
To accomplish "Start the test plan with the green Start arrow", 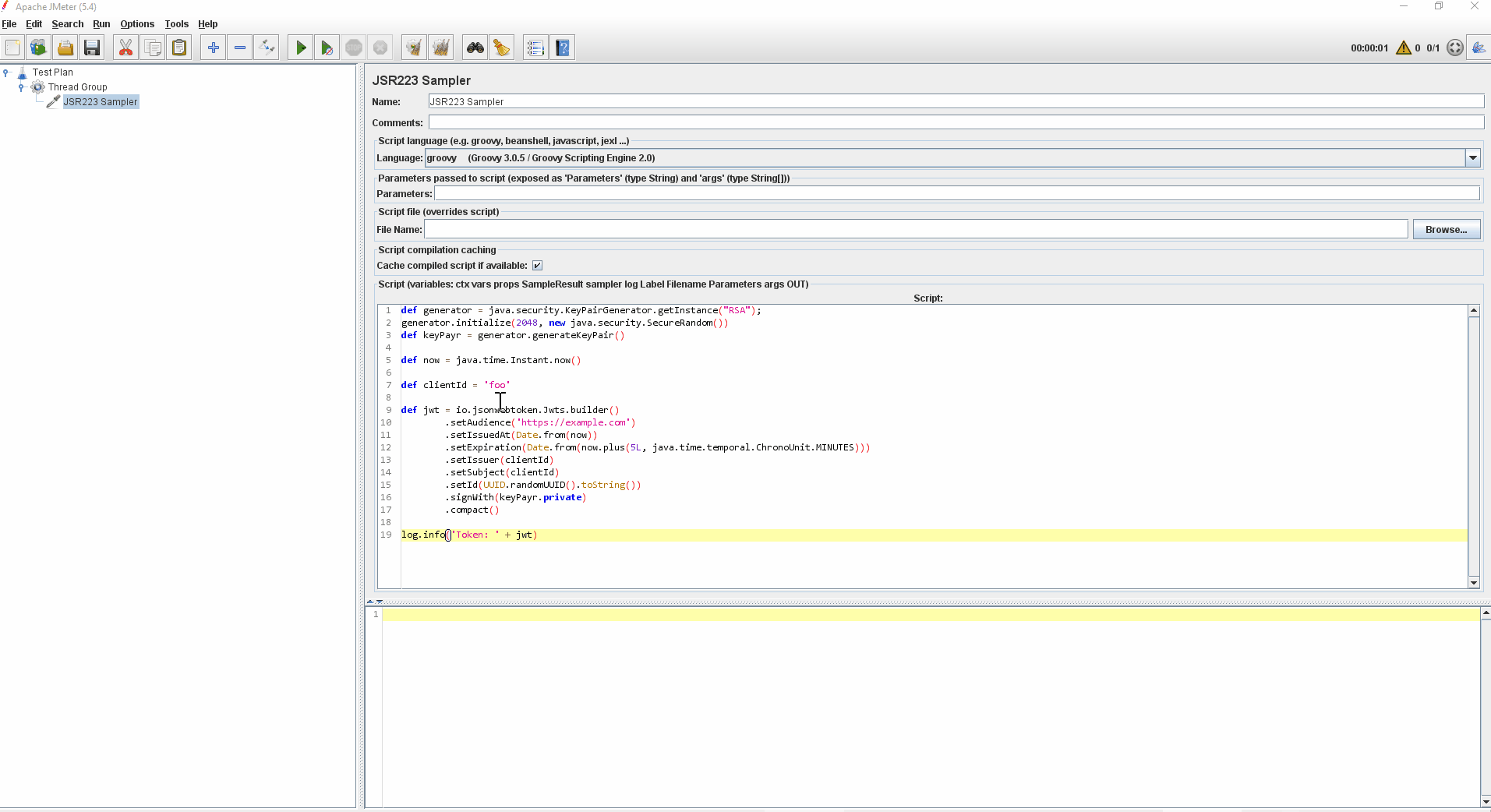I will [300, 47].
